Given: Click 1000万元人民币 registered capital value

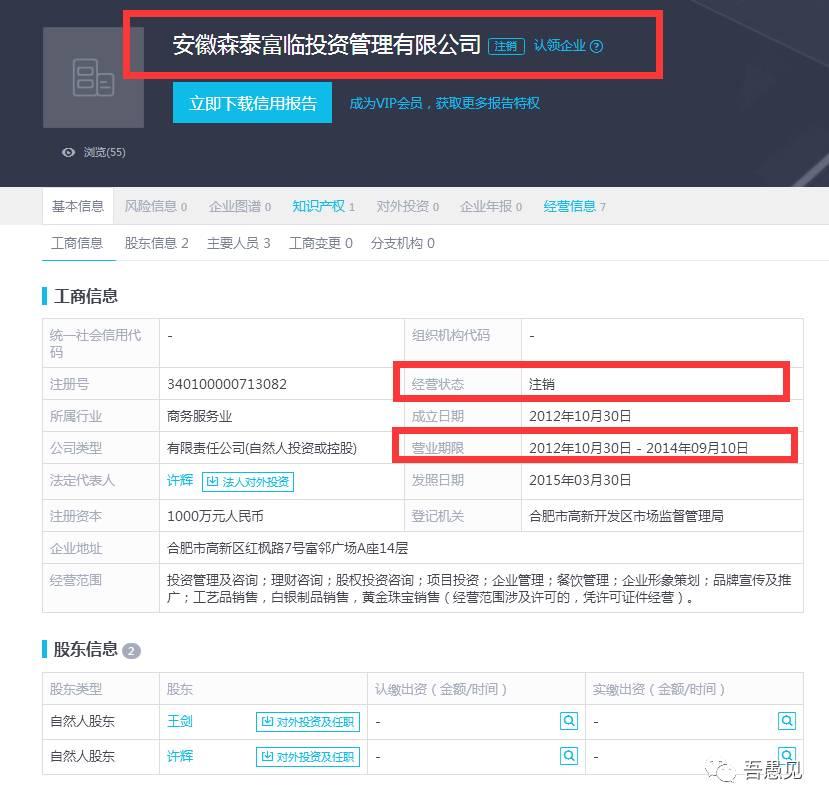Looking at the screenshot, I should (215, 516).
